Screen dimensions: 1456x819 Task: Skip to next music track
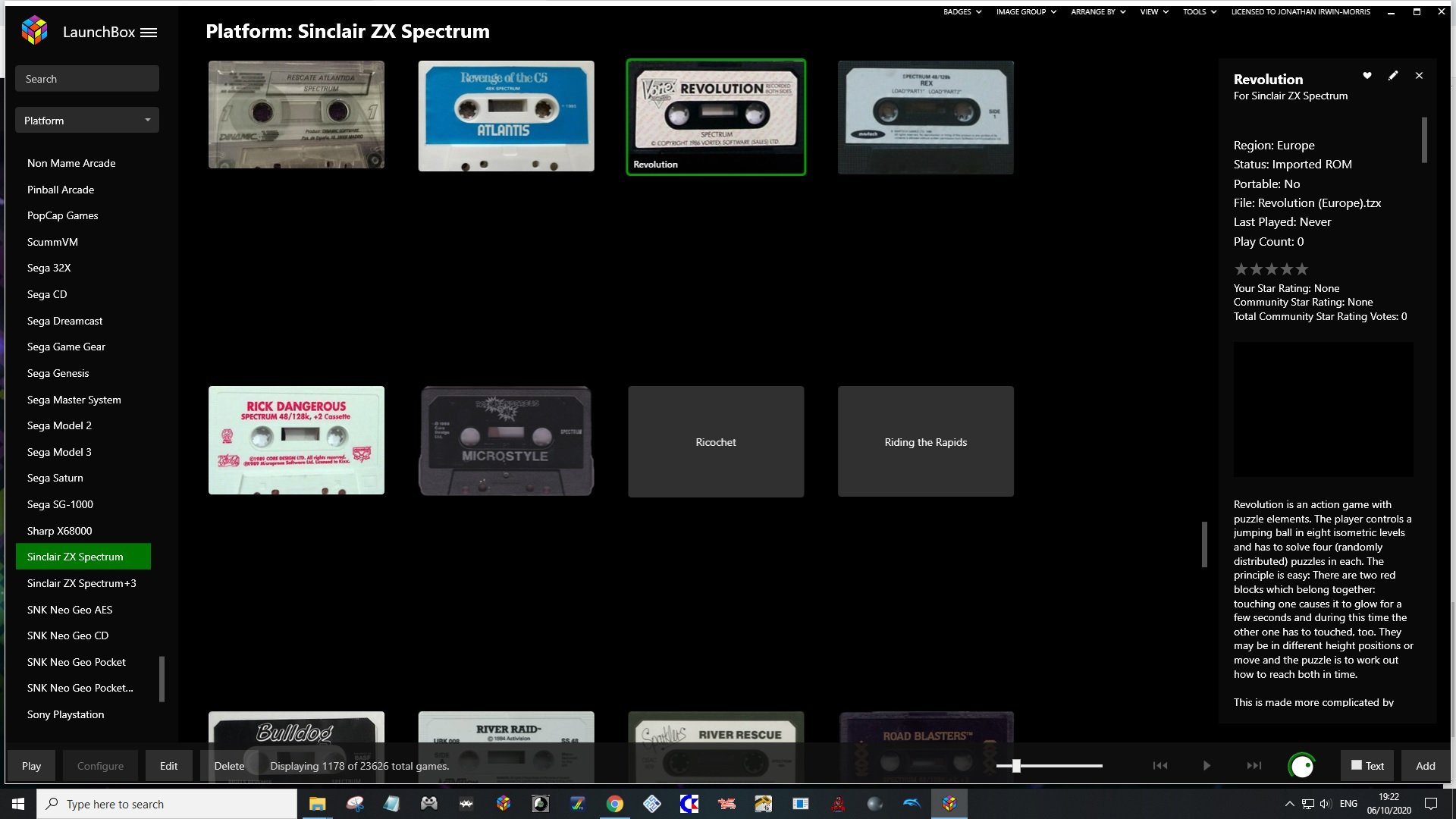[1254, 766]
